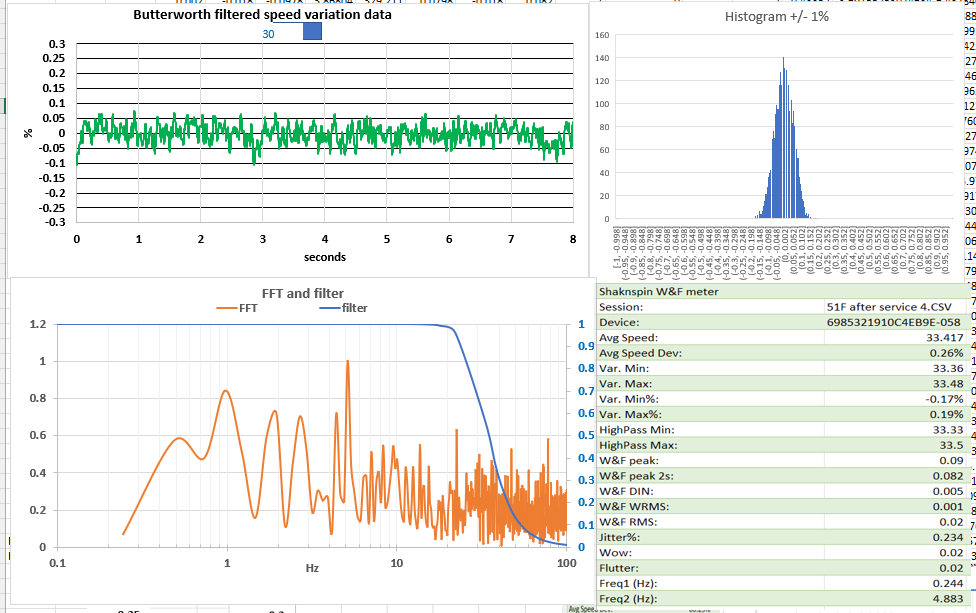Image resolution: width=976 pixels, height=613 pixels.
Task: Click the Flutter: label cell
Action: coord(710,568)
